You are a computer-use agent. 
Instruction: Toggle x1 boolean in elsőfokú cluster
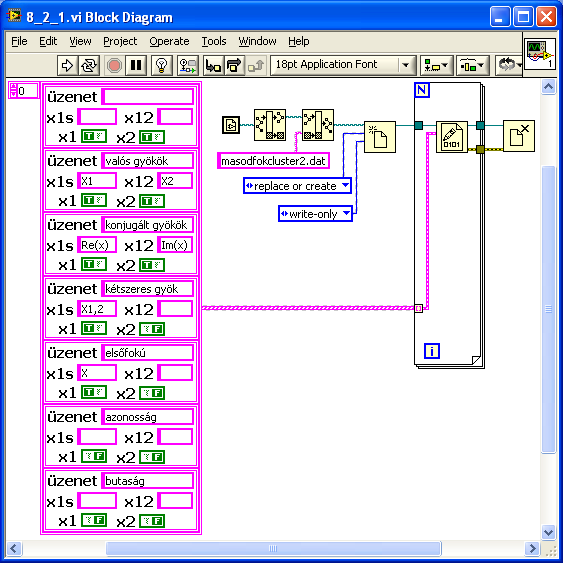[94, 392]
